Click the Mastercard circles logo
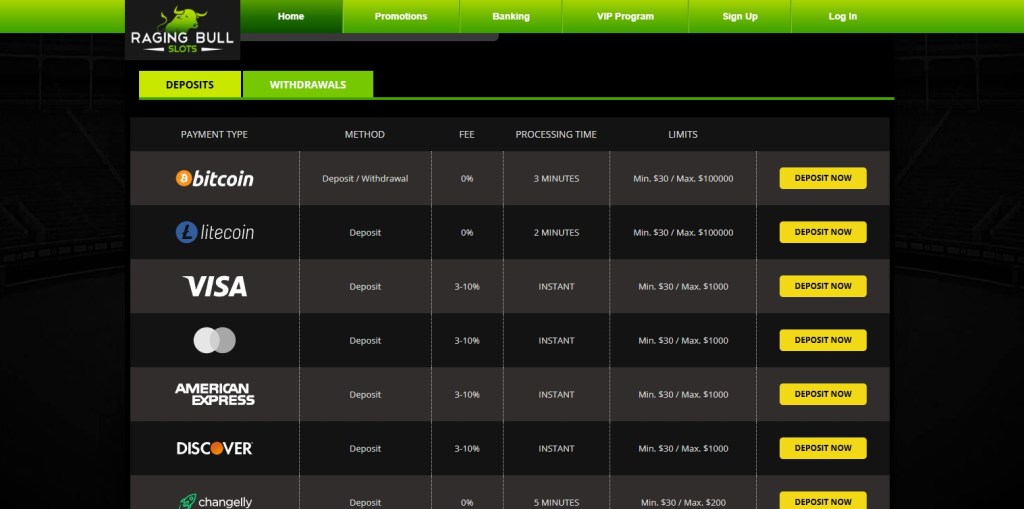Image resolution: width=1024 pixels, height=509 pixels. click(214, 340)
